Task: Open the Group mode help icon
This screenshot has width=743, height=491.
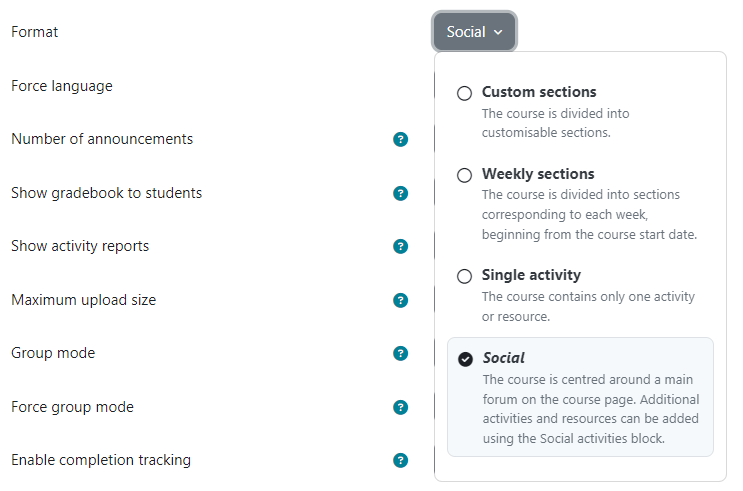Action: pyautogui.click(x=400, y=354)
